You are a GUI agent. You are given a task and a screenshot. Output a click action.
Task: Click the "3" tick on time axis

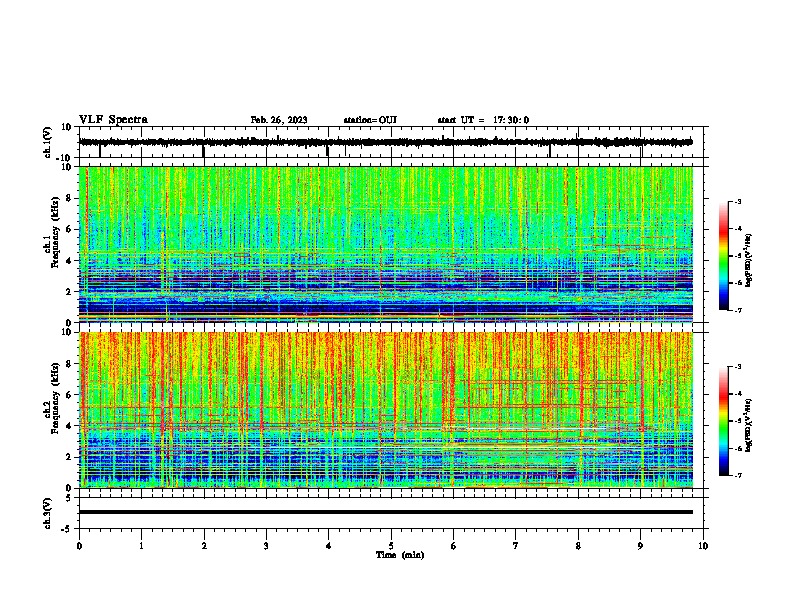266,546
